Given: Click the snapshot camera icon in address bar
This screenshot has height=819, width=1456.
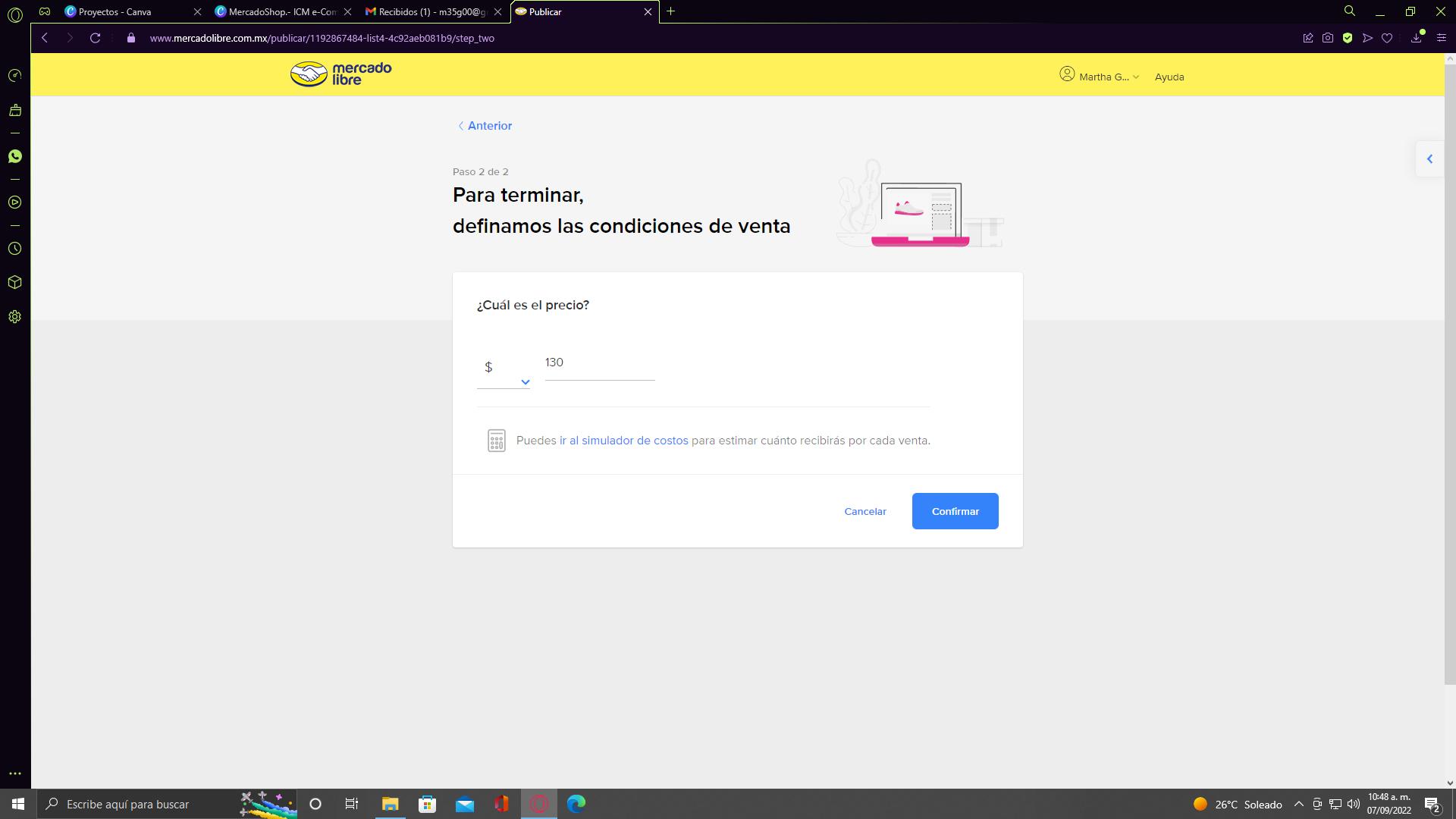Looking at the screenshot, I should coord(1328,38).
